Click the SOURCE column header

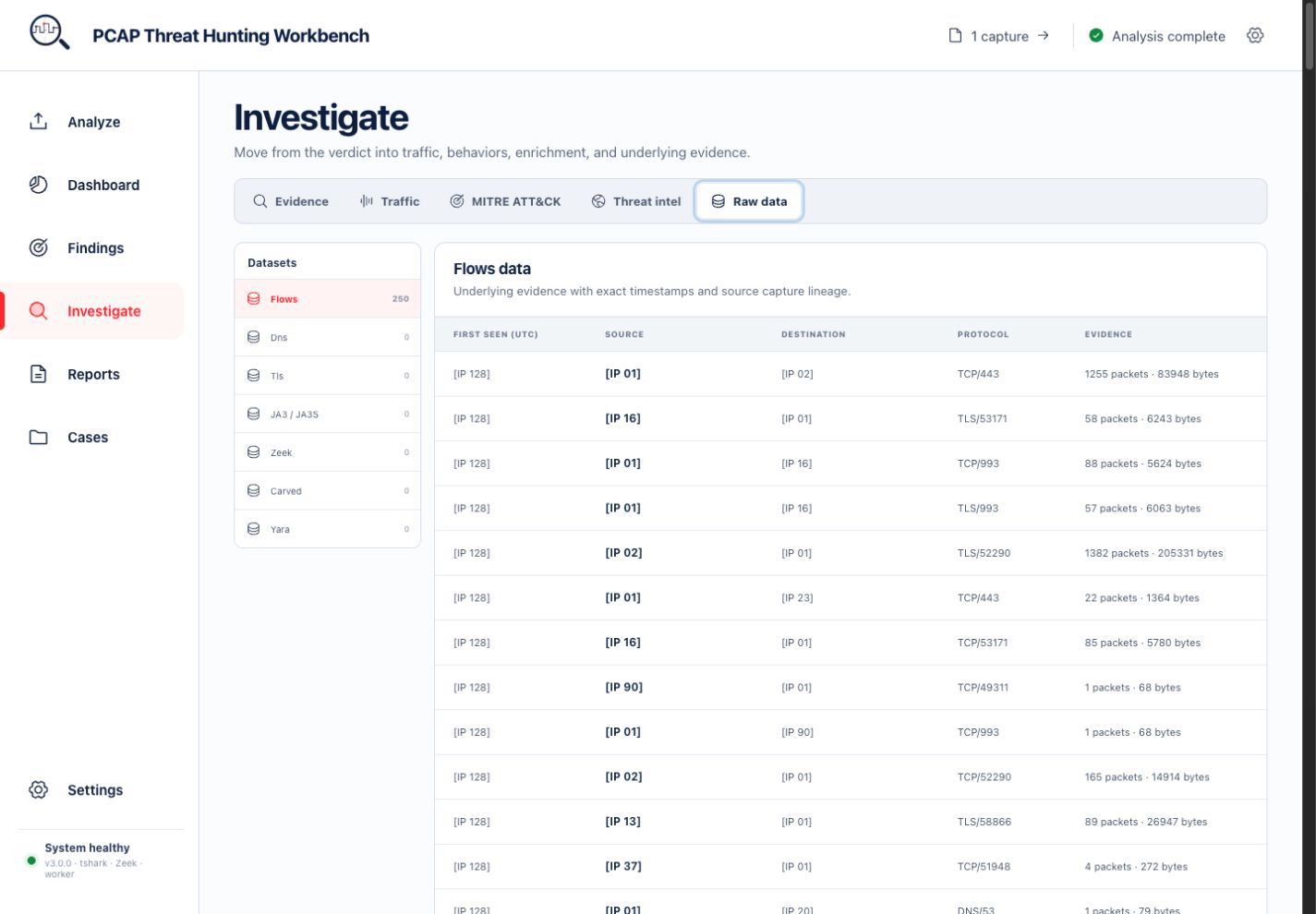(624, 334)
